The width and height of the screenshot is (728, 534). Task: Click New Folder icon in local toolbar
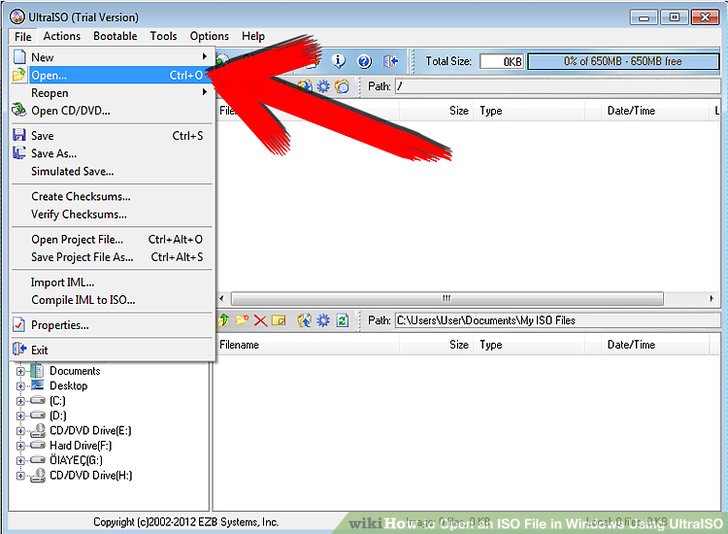(242, 320)
